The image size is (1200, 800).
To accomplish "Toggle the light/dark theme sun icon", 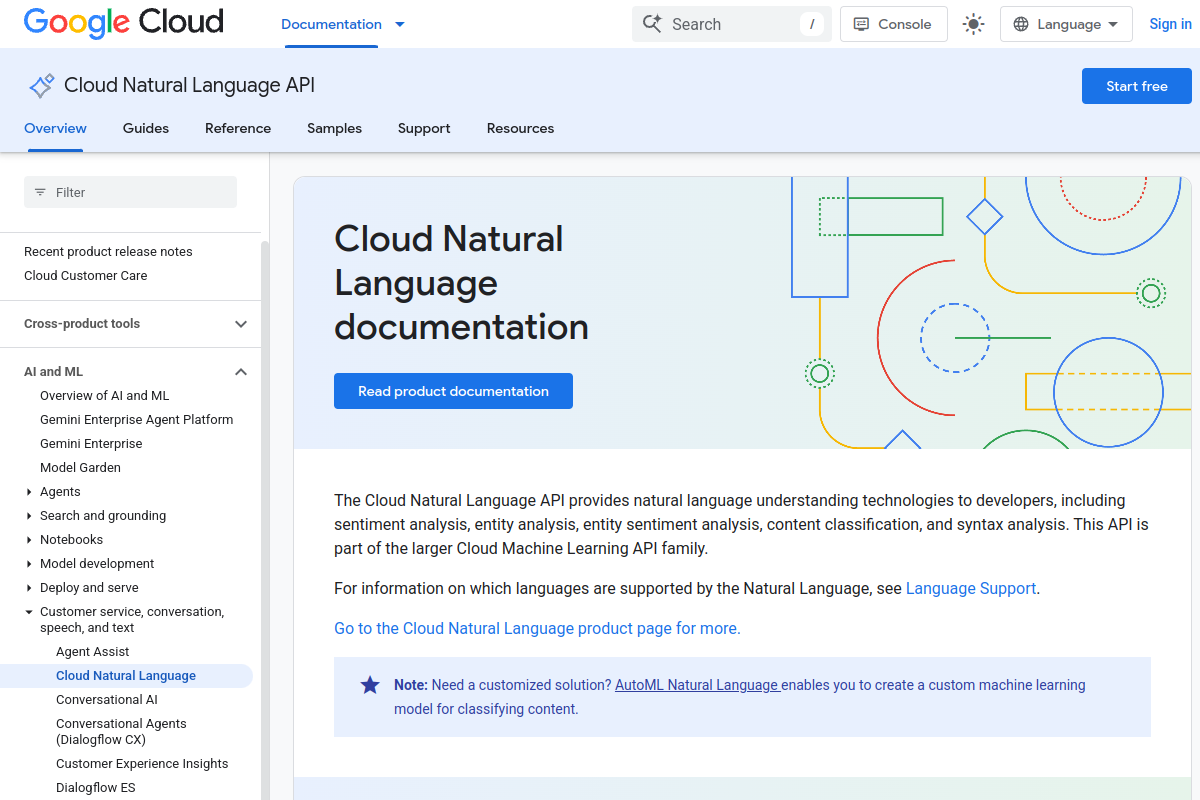I will tap(973, 25).
